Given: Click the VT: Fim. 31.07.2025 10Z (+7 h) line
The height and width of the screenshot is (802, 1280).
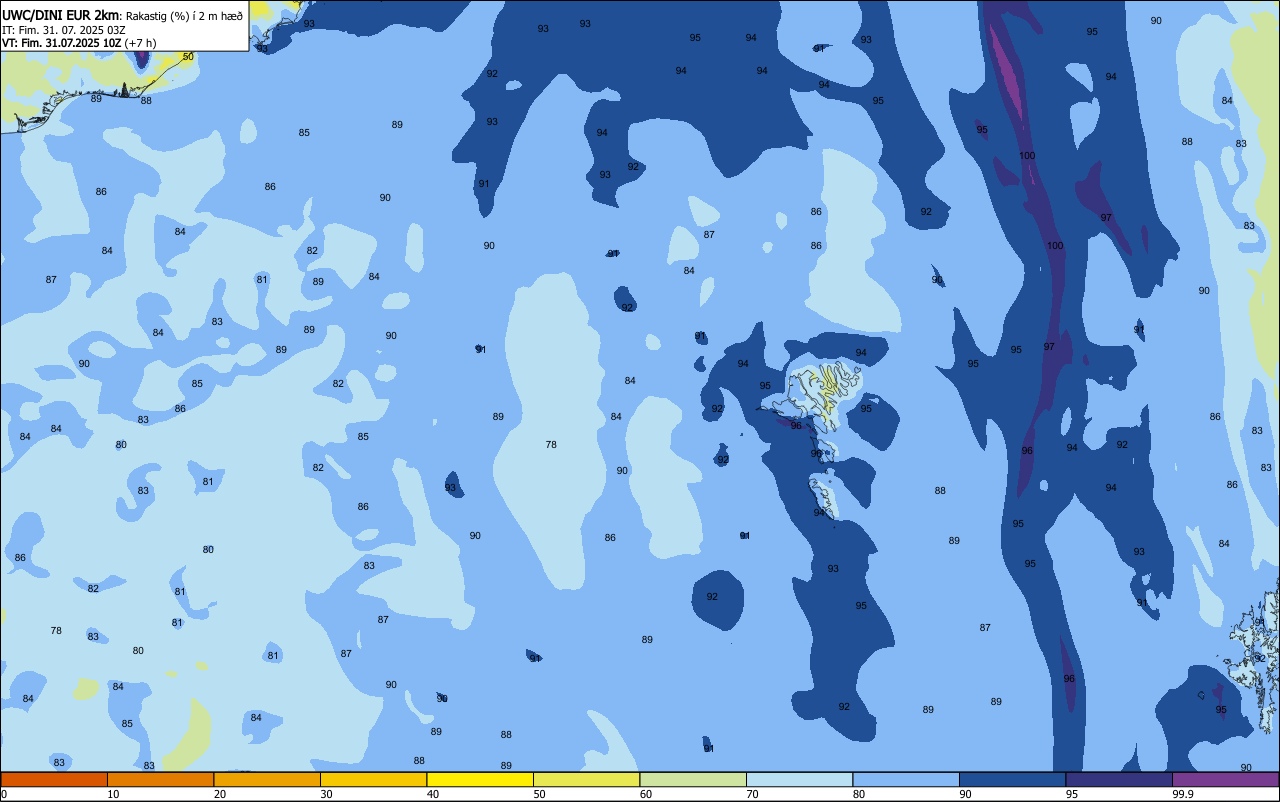Looking at the screenshot, I should tap(79, 43).
